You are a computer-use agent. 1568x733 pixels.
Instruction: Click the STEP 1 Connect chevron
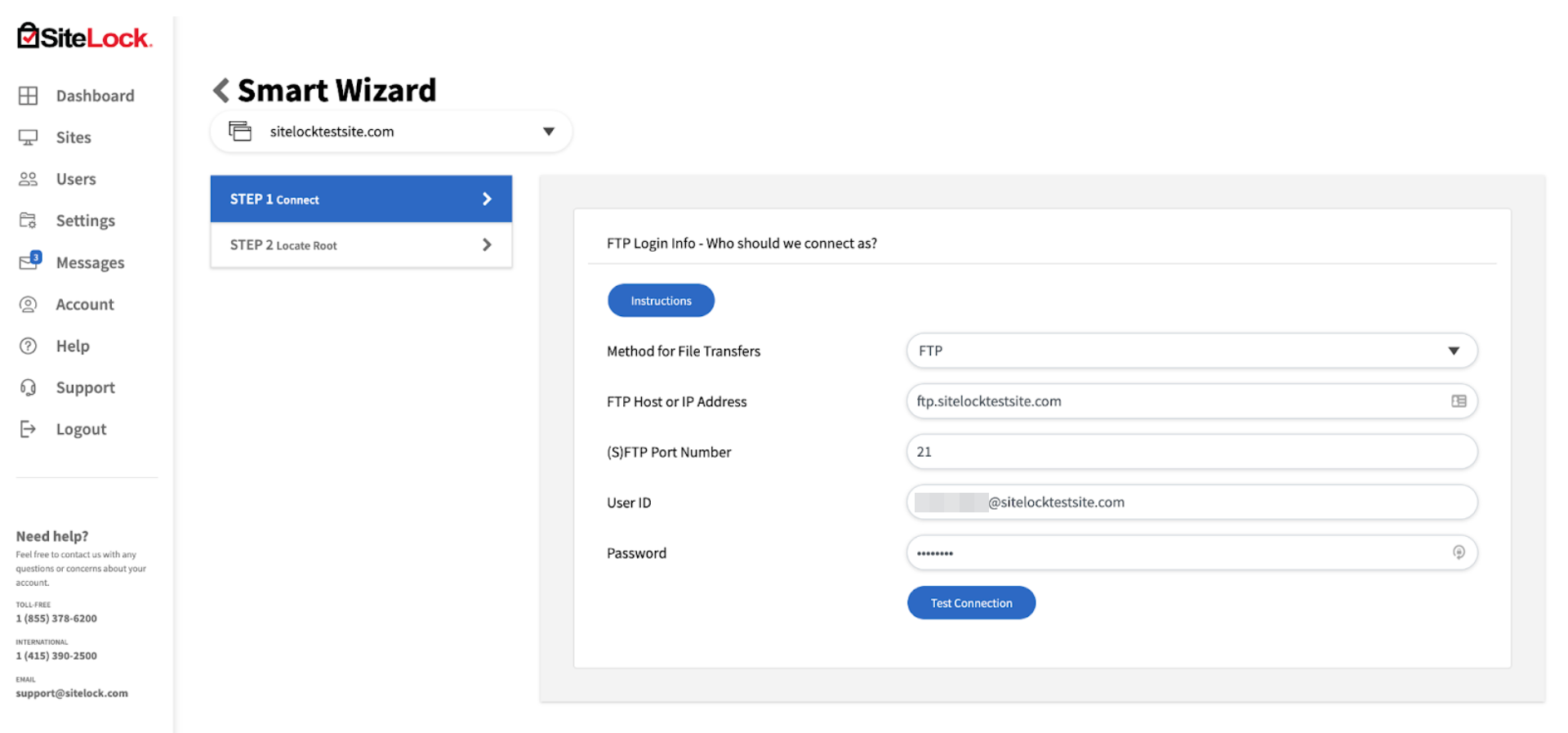487,199
